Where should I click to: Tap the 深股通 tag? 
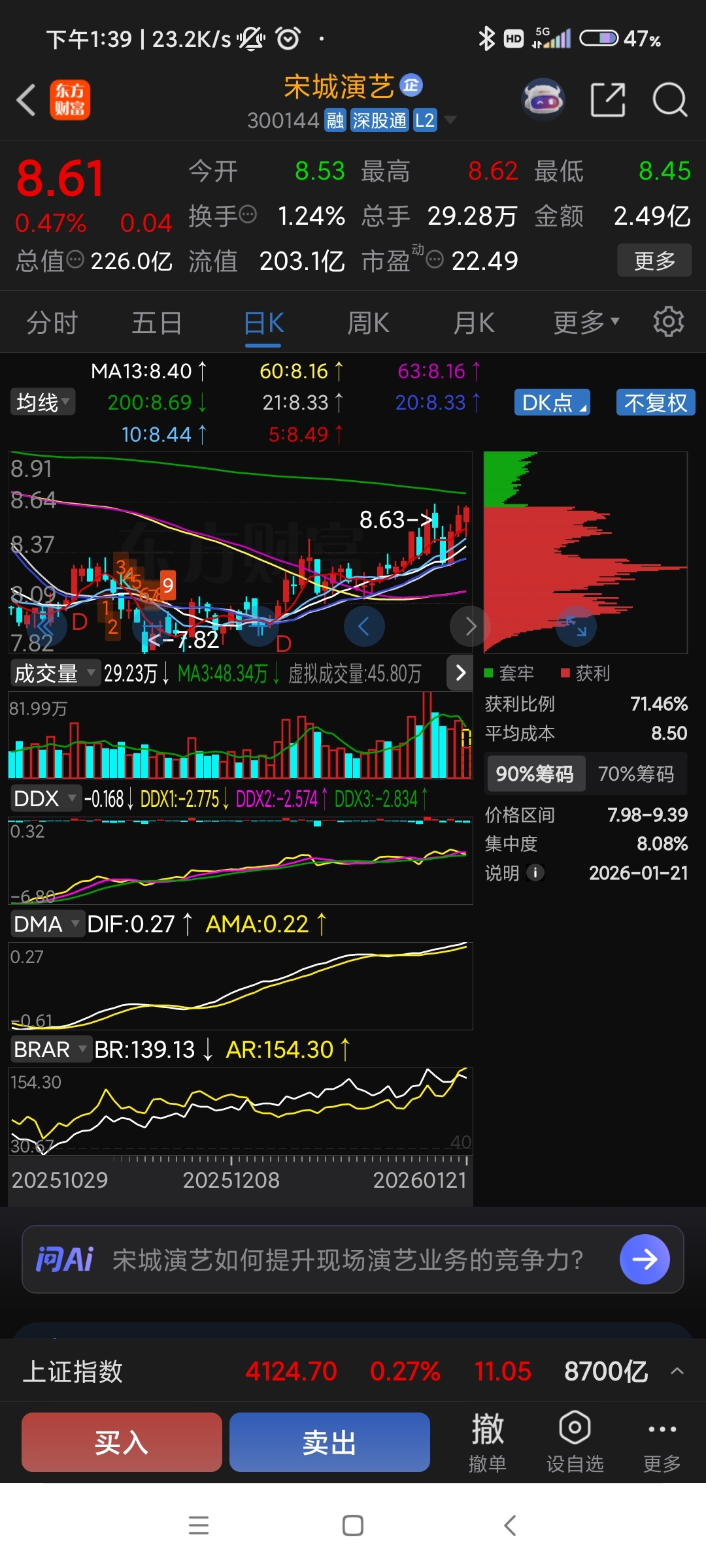[x=380, y=120]
